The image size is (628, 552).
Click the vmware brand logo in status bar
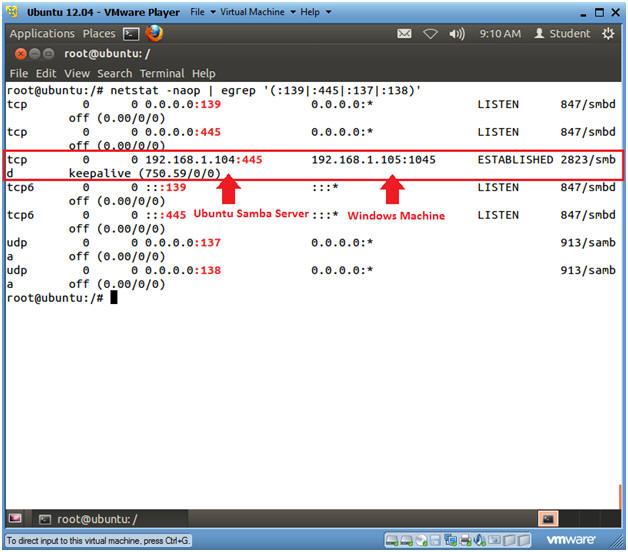571,540
